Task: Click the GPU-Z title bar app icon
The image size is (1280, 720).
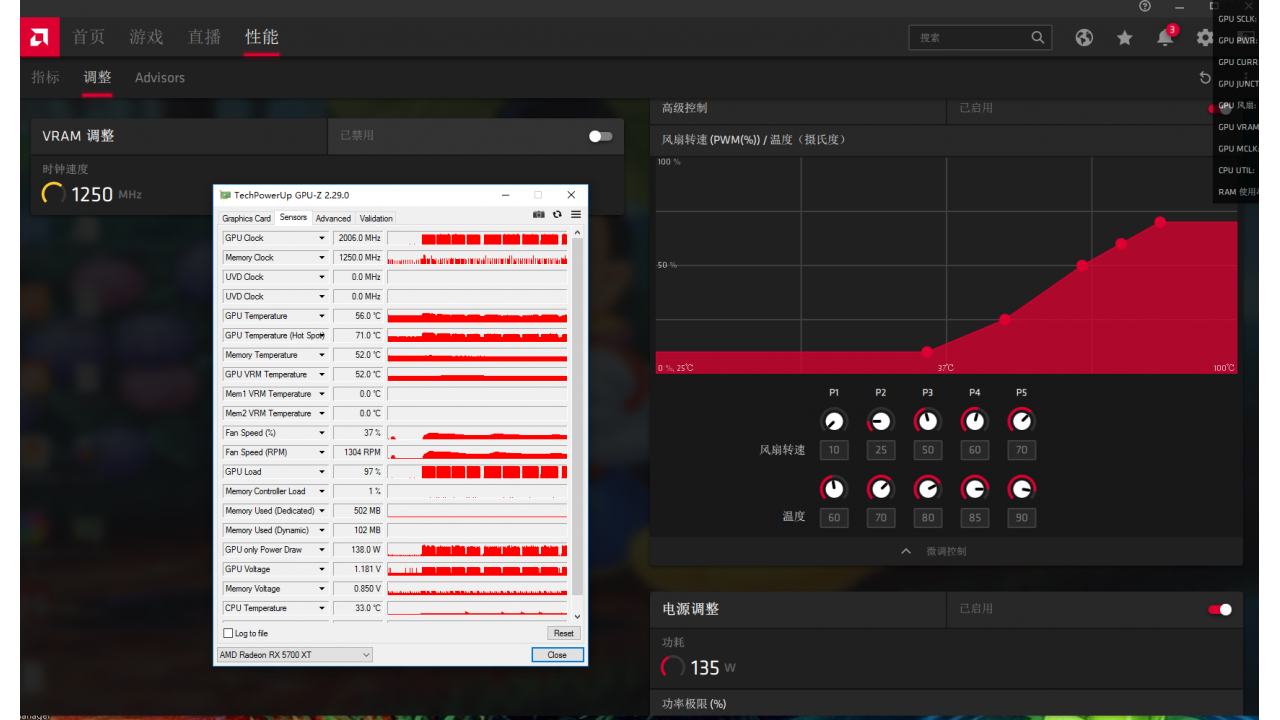Action: [x=226, y=195]
